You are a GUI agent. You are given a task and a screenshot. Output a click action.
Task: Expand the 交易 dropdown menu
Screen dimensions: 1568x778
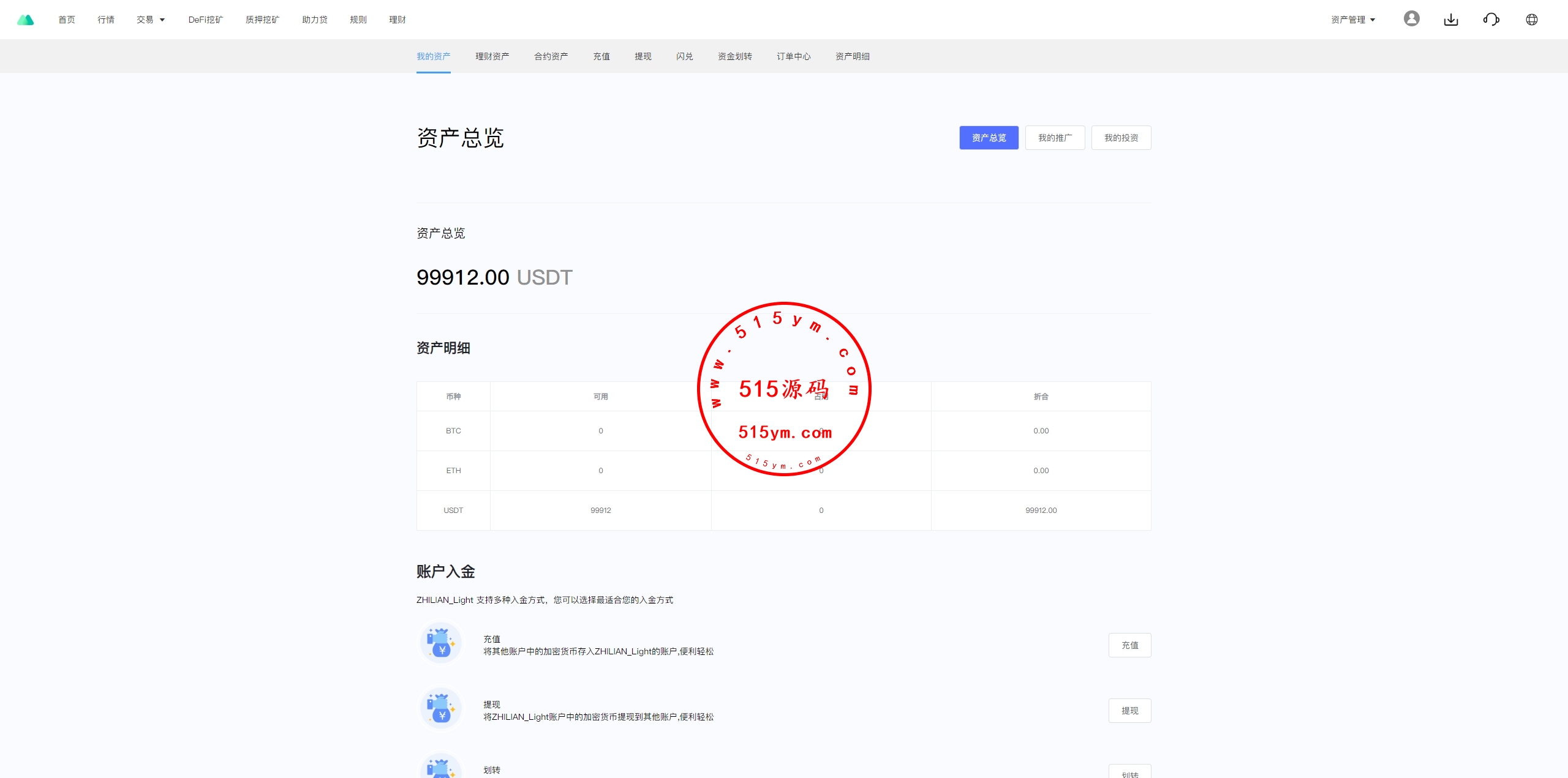151,20
